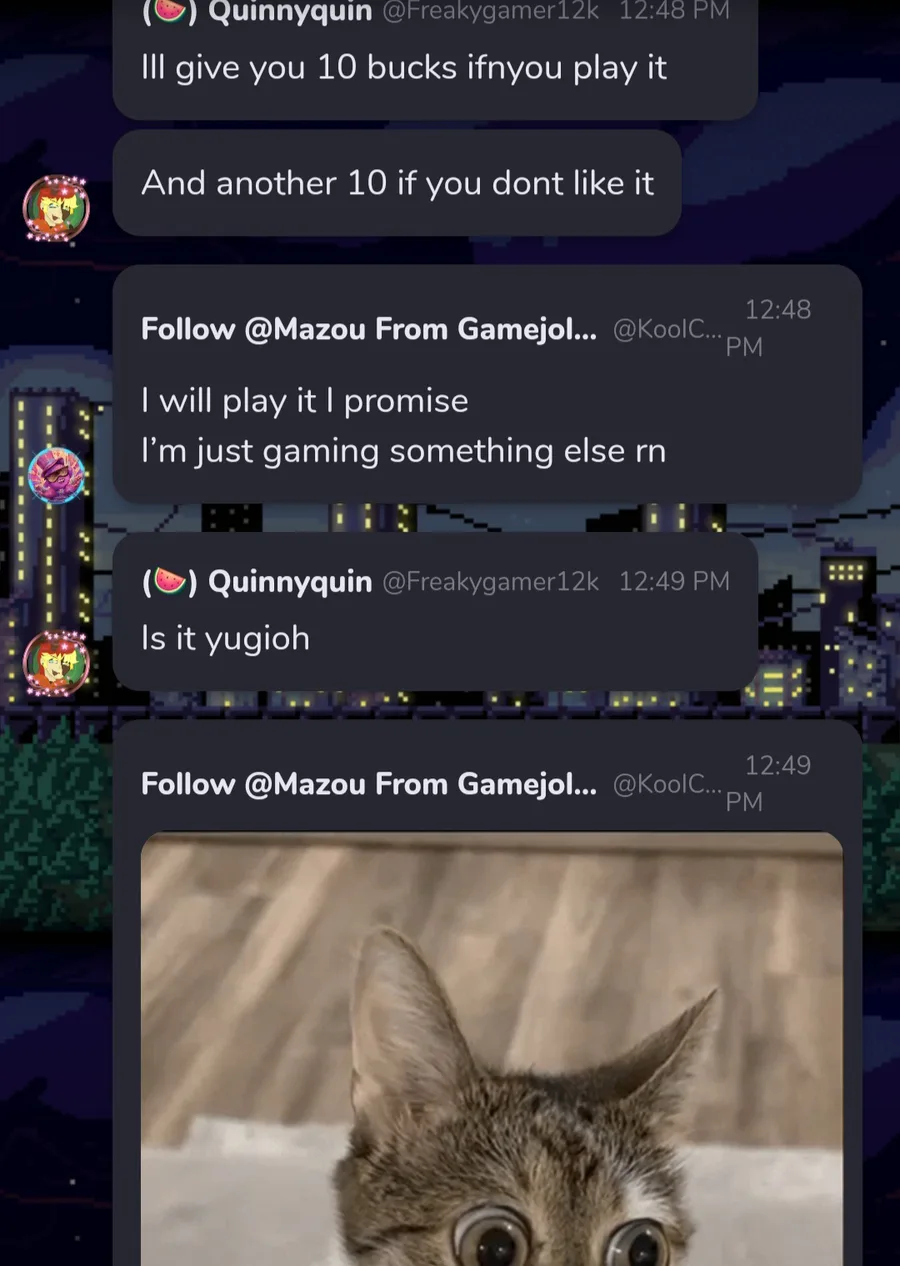Screen dimensions: 900x1266
Task: Select the "Is it yugioh" message bubble
Action: click(x=435, y=611)
